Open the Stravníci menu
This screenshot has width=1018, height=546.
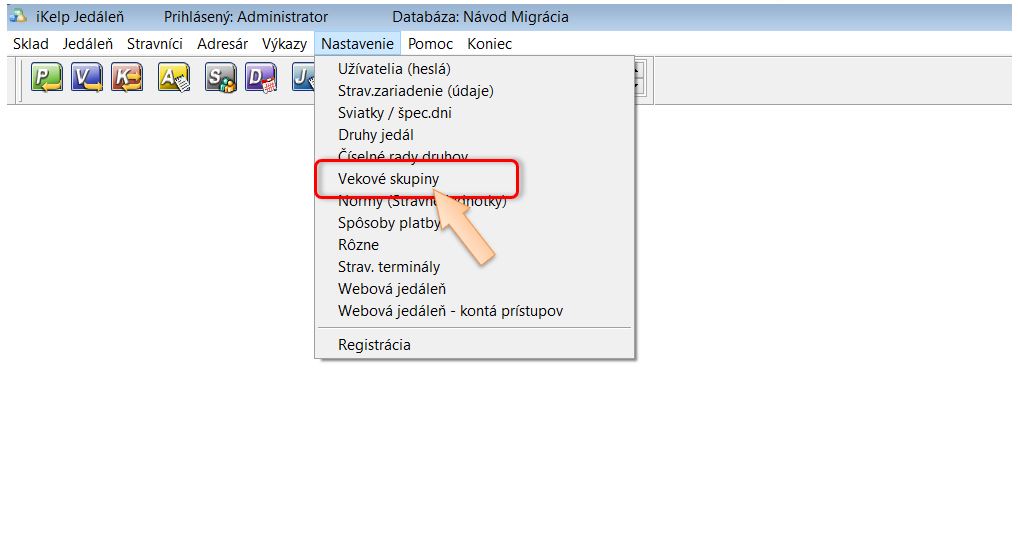pyautogui.click(x=154, y=44)
